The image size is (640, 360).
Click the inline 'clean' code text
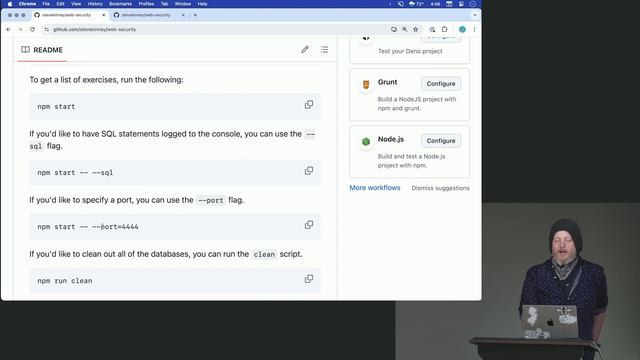tap(264, 254)
